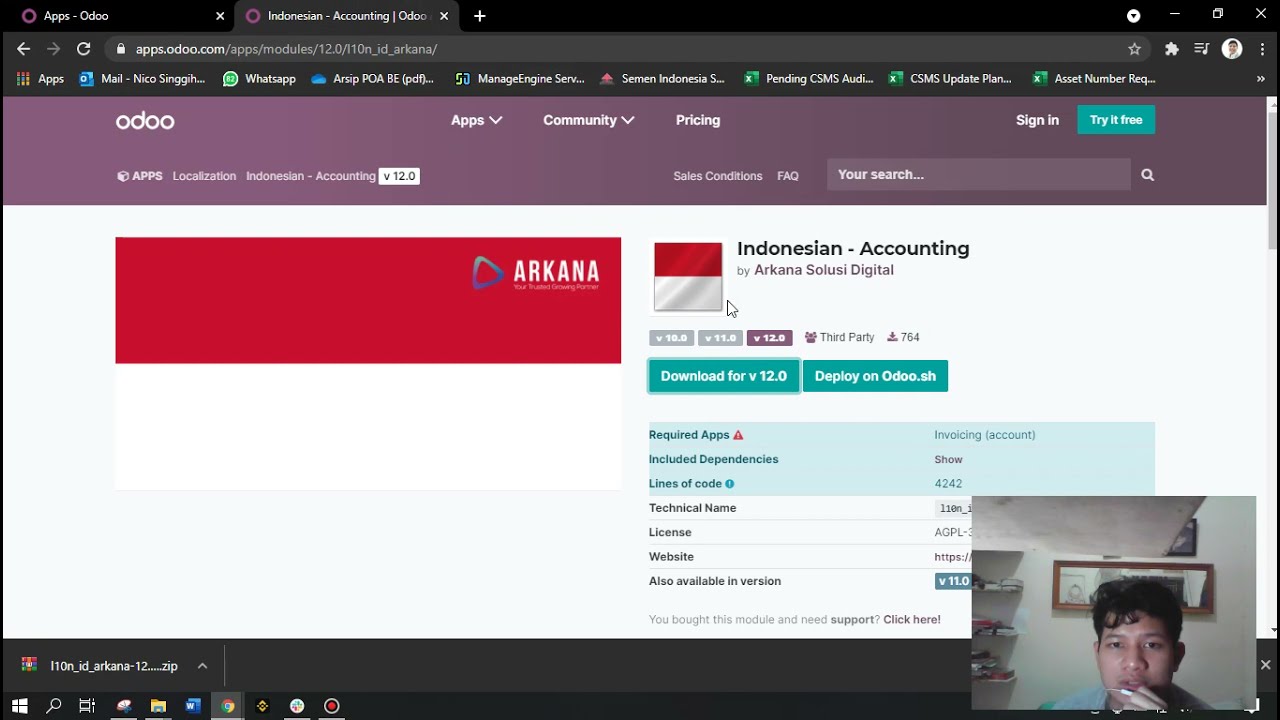The height and width of the screenshot is (720, 1280).
Task: Open Windows taskbar search
Action: coord(54,706)
